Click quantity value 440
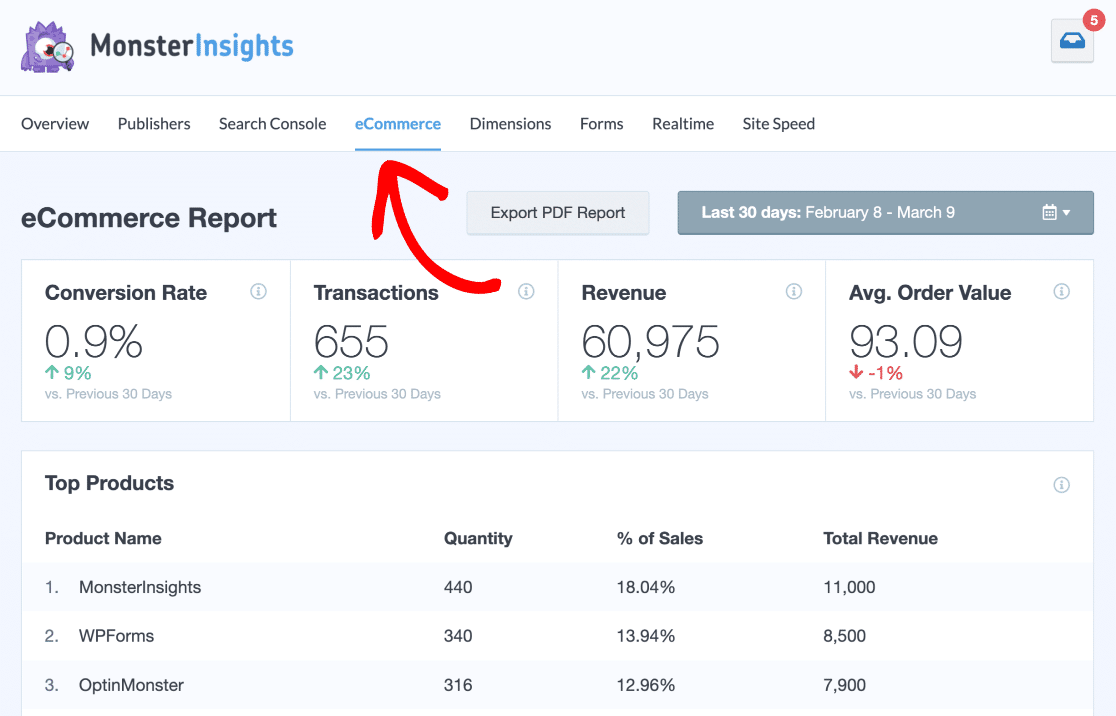1116x716 pixels. 458,587
